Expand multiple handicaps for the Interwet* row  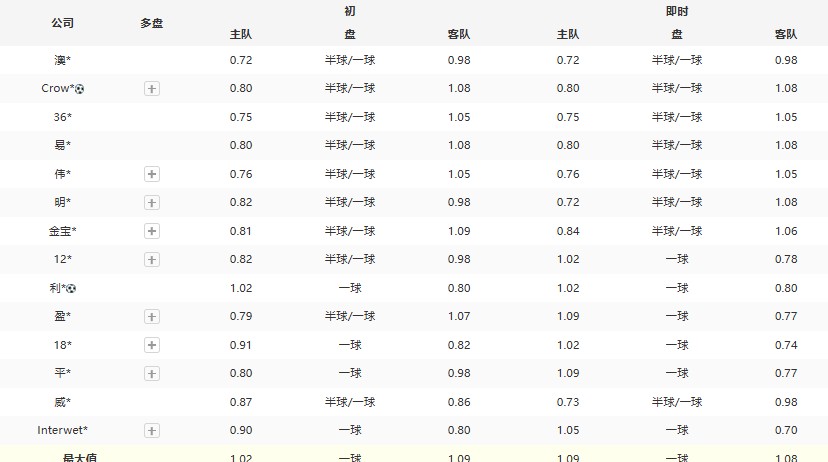pyautogui.click(x=152, y=431)
